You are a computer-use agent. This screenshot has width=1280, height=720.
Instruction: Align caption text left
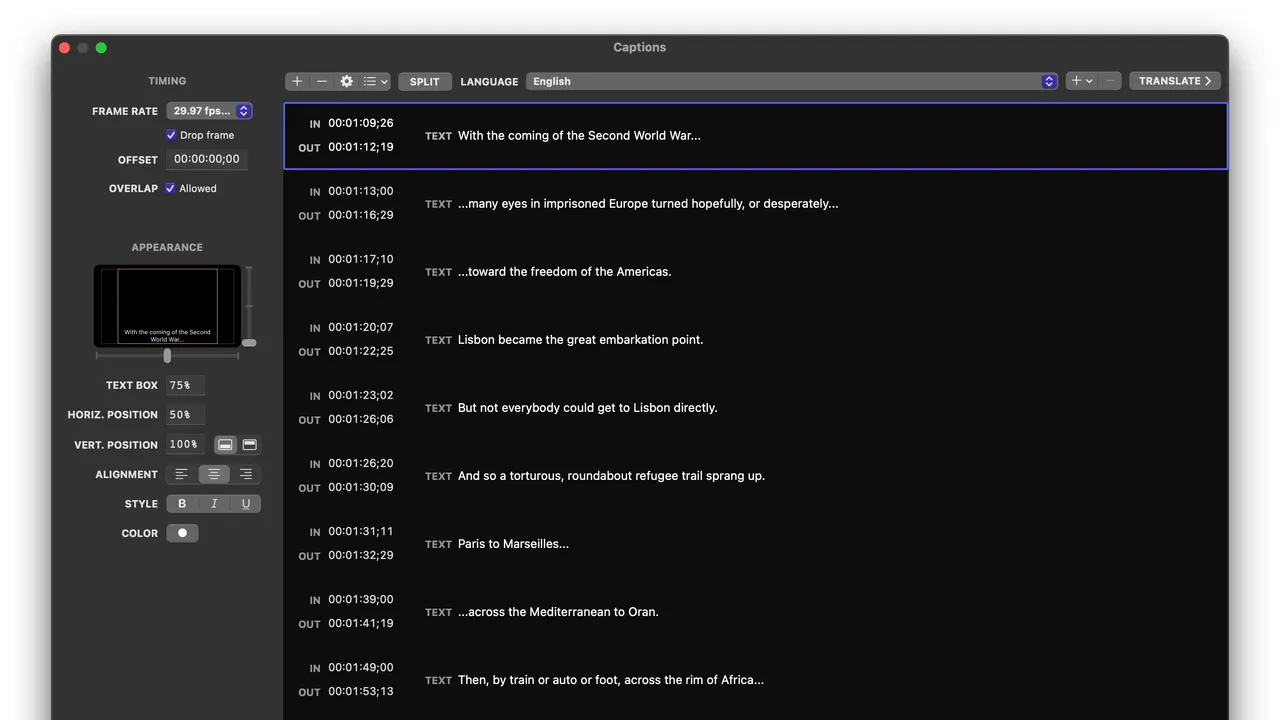coord(182,474)
